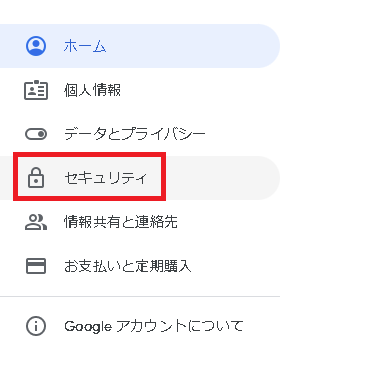
Task: Open 情報共有と連絡先 text entry
Action: (121, 222)
